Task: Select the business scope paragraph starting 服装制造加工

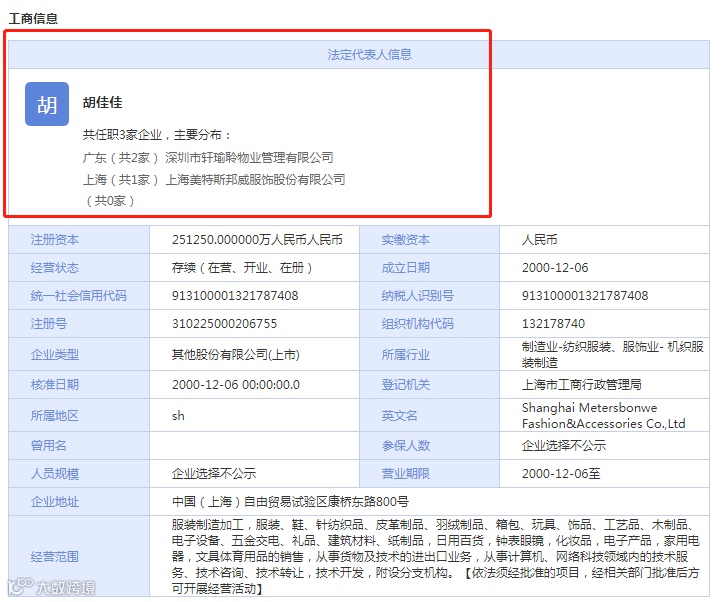Action: coord(435,557)
